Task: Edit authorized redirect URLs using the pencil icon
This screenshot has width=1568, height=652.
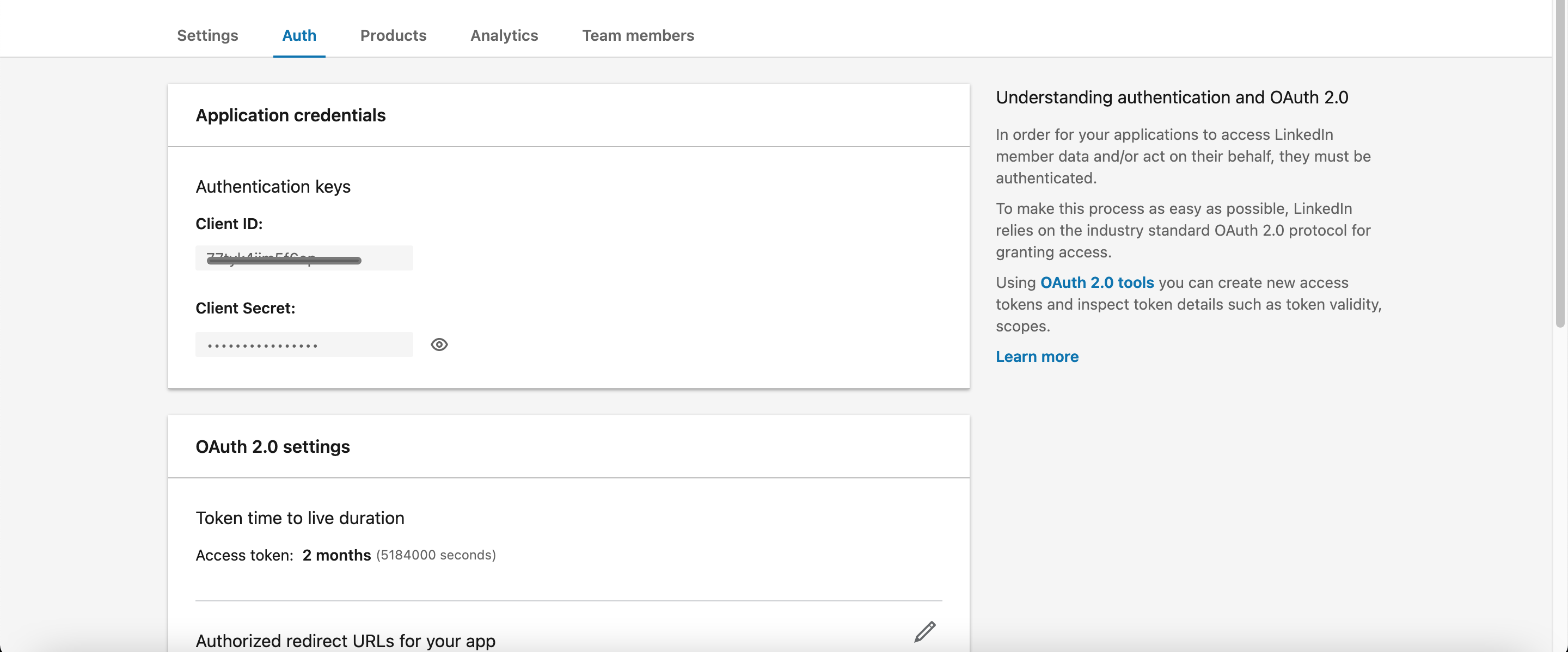Action: (924, 631)
